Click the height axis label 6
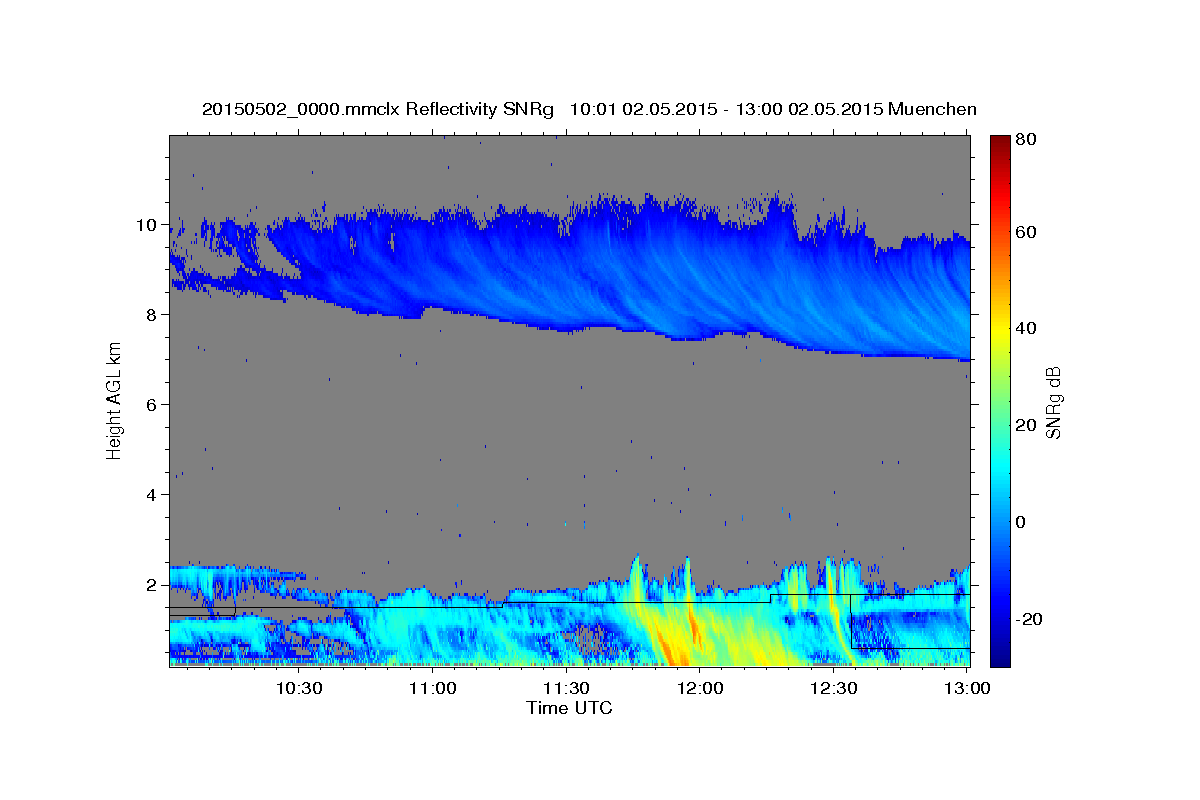The height and width of the screenshot is (800, 1200). coord(152,405)
